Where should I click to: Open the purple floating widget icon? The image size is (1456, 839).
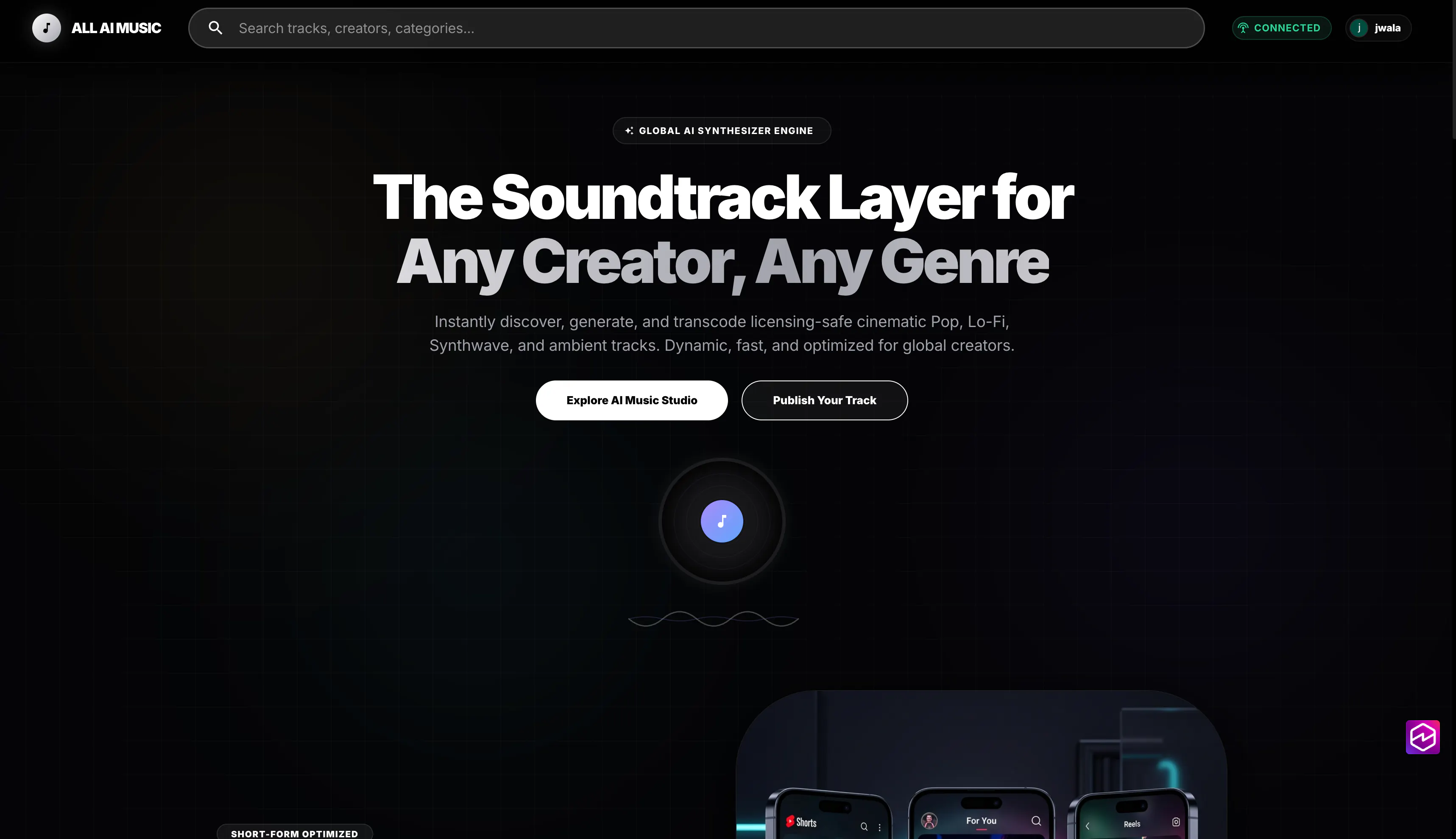(1423, 737)
